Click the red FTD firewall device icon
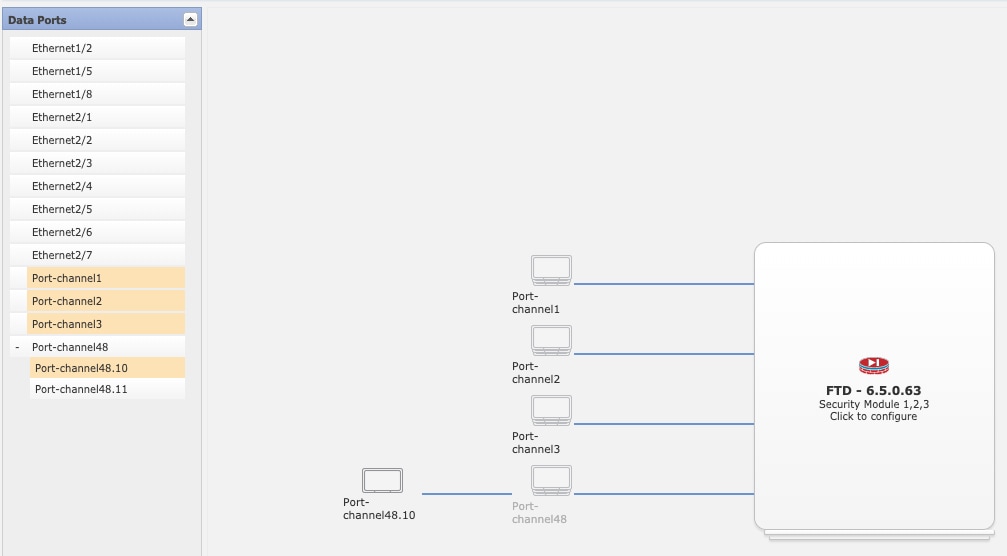Image resolution: width=1007 pixels, height=556 pixels. (x=874, y=366)
